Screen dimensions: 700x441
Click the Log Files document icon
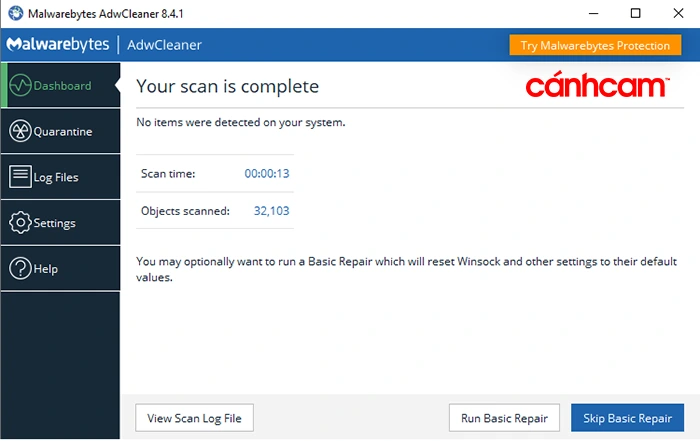(x=20, y=176)
